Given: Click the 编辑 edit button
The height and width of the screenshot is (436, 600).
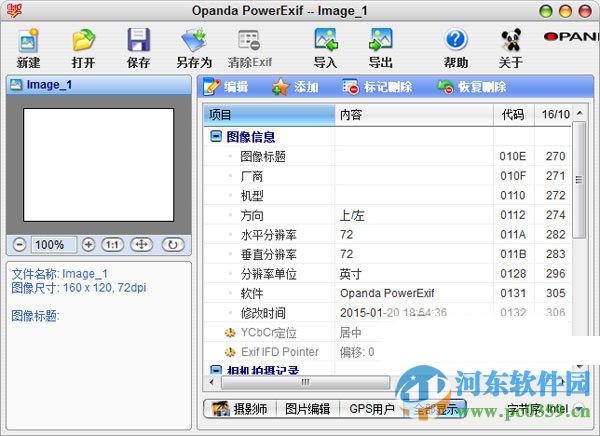Looking at the screenshot, I should tap(226, 87).
